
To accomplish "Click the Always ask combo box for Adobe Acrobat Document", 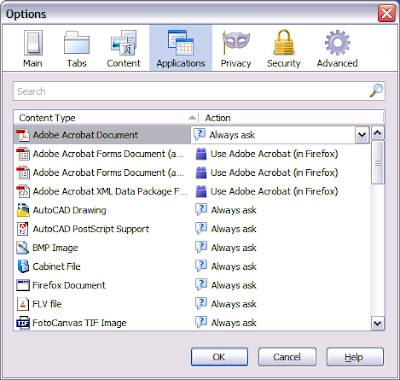I will point(280,135).
